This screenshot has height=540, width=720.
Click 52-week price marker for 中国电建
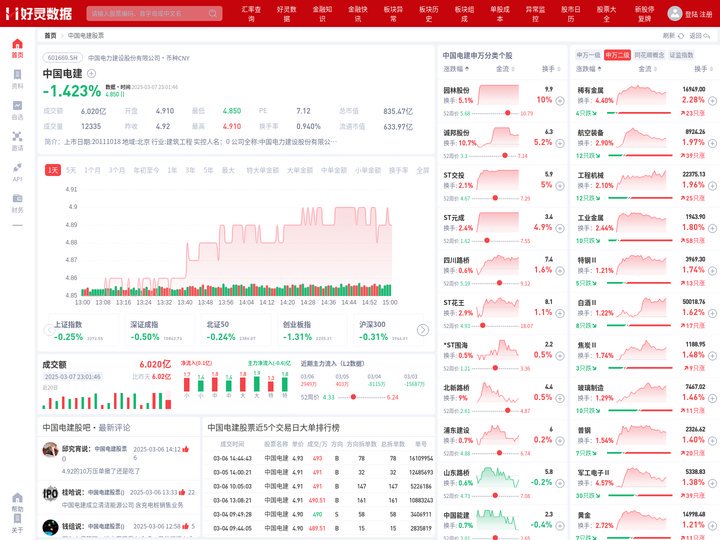[x=353, y=397]
